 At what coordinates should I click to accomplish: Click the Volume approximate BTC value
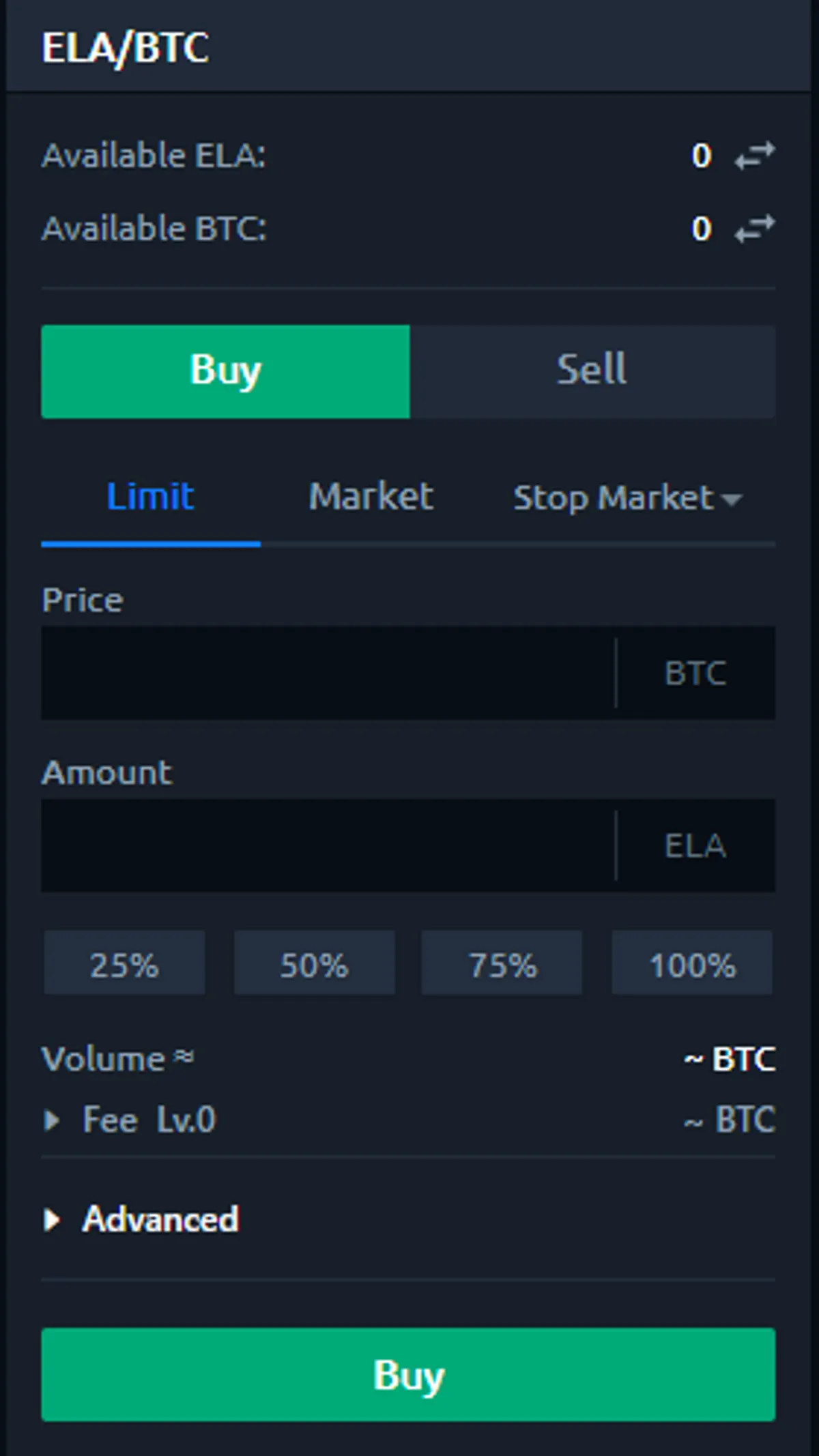click(x=730, y=1060)
